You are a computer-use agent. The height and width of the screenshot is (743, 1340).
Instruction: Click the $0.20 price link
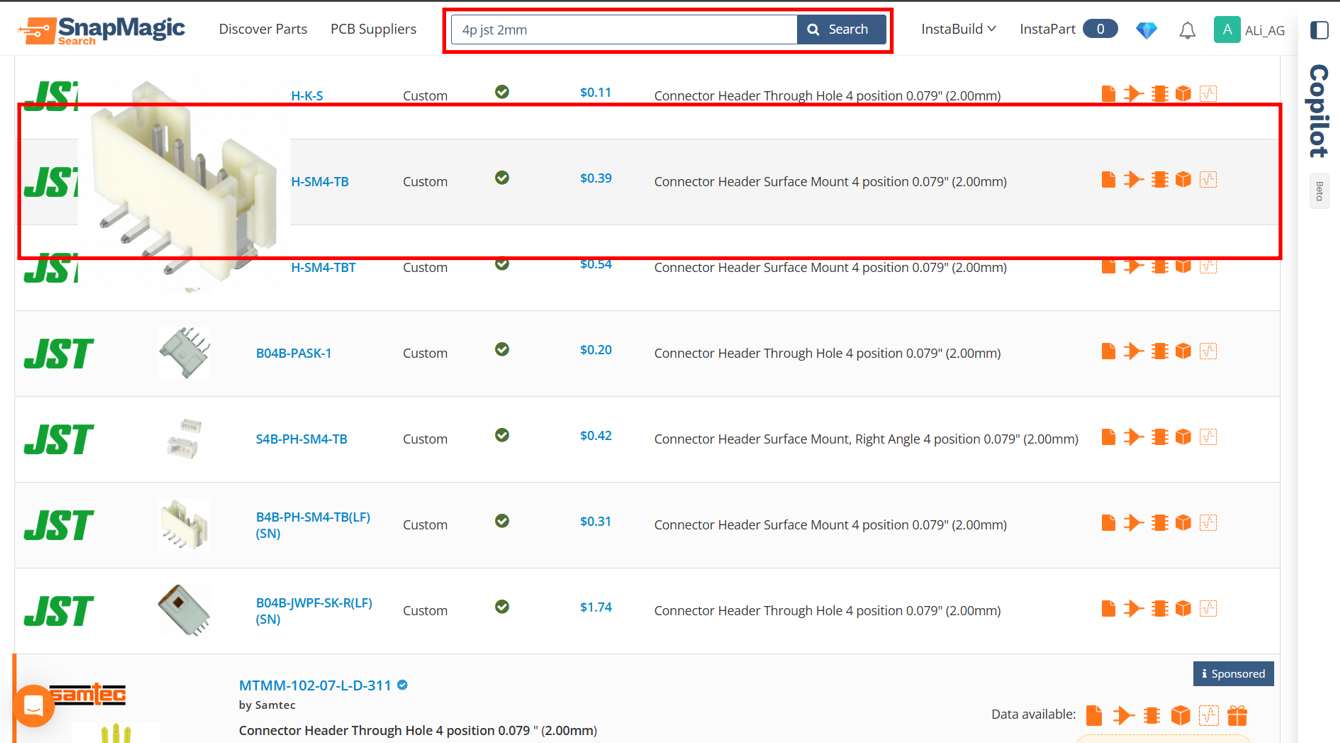pyautogui.click(x=596, y=350)
